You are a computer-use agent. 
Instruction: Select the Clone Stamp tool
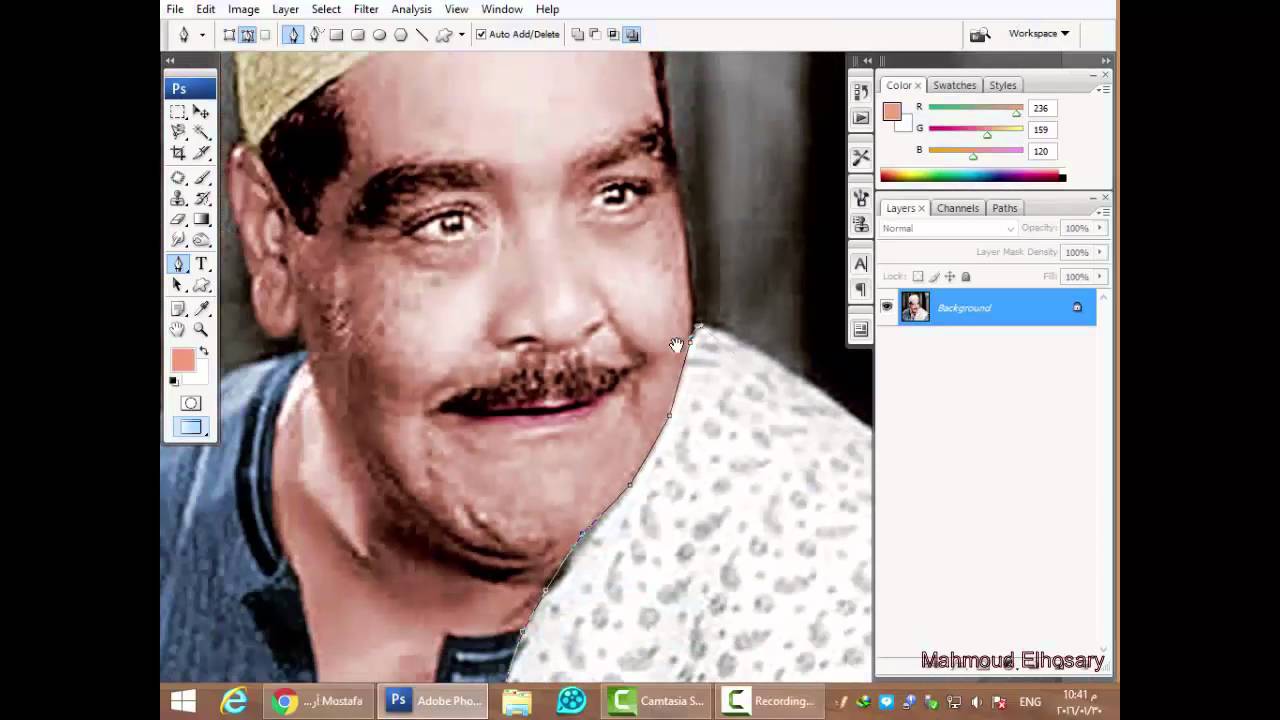coord(178,198)
